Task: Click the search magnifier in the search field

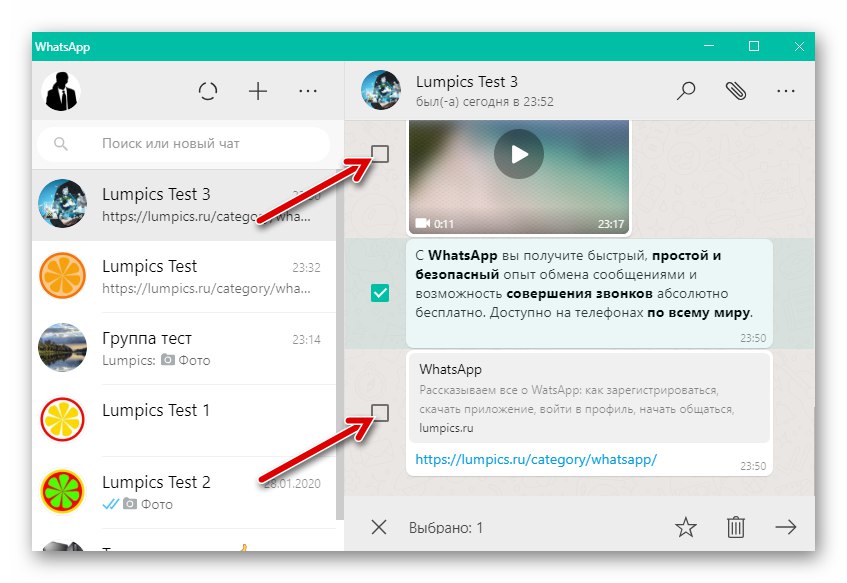Action: pyautogui.click(x=61, y=144)
